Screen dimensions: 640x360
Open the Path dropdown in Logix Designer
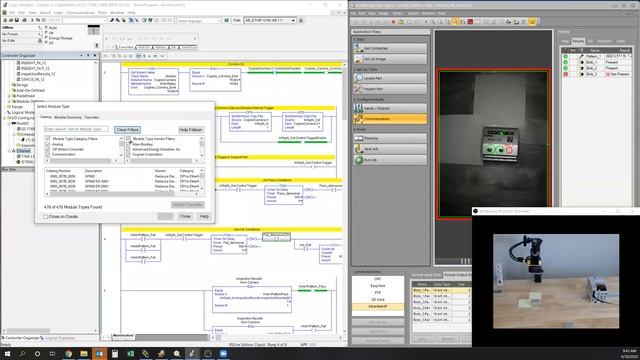[x=293, y=20]
